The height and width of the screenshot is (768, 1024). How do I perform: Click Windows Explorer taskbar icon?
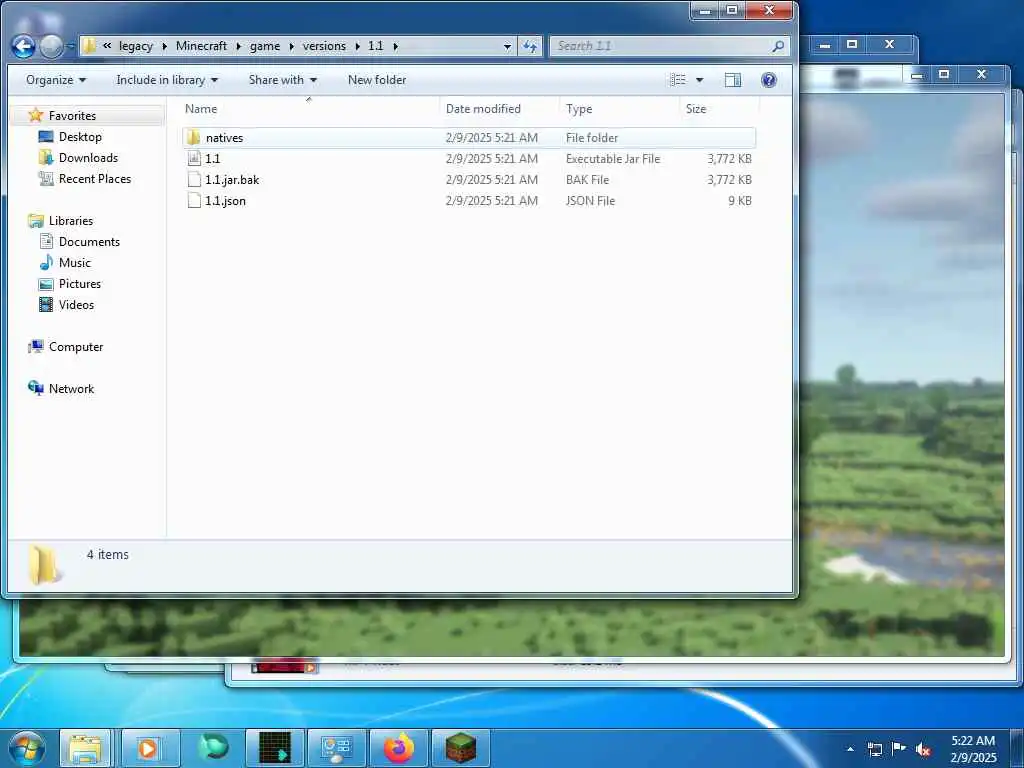pos(86,748)
